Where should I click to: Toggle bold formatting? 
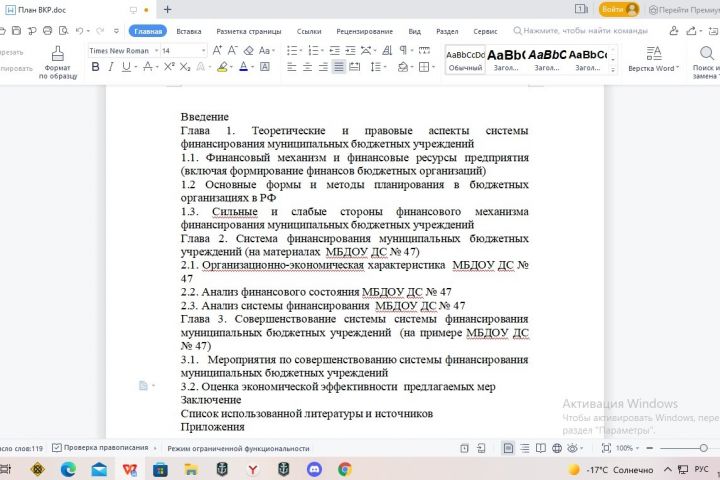pyautogui.click(x=96, y=67)
